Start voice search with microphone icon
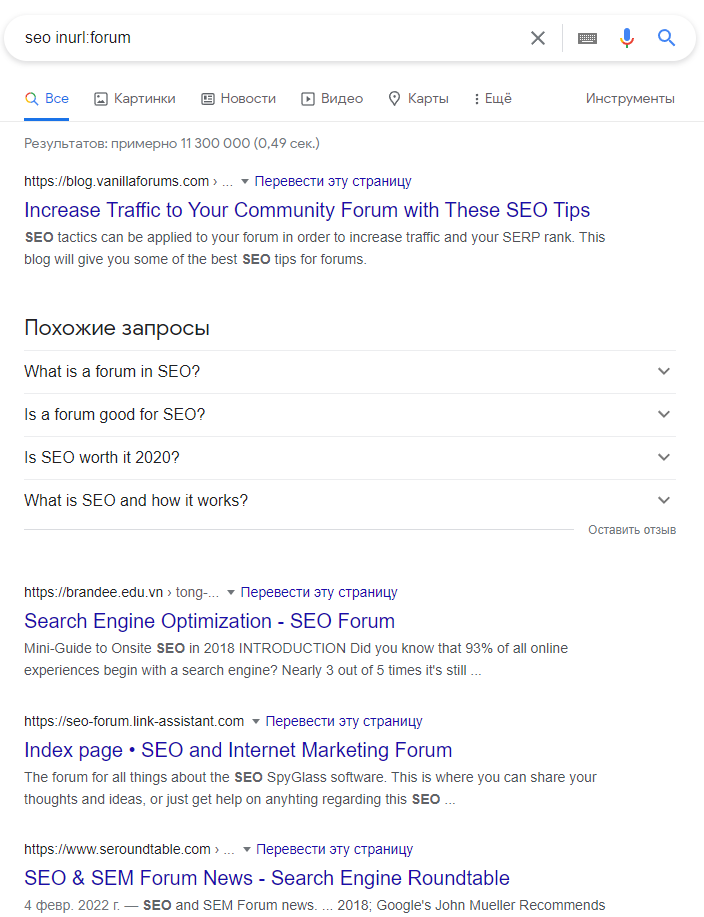 pos(627,38)
